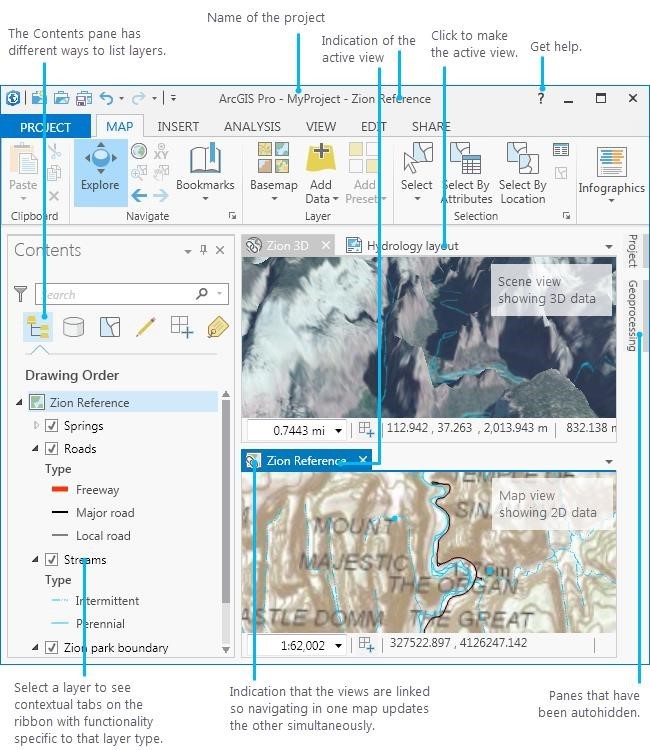The height and width of the screenshot is (750, 650).
Task: Open the Bookmarks gallery
Action: [205, 173]
